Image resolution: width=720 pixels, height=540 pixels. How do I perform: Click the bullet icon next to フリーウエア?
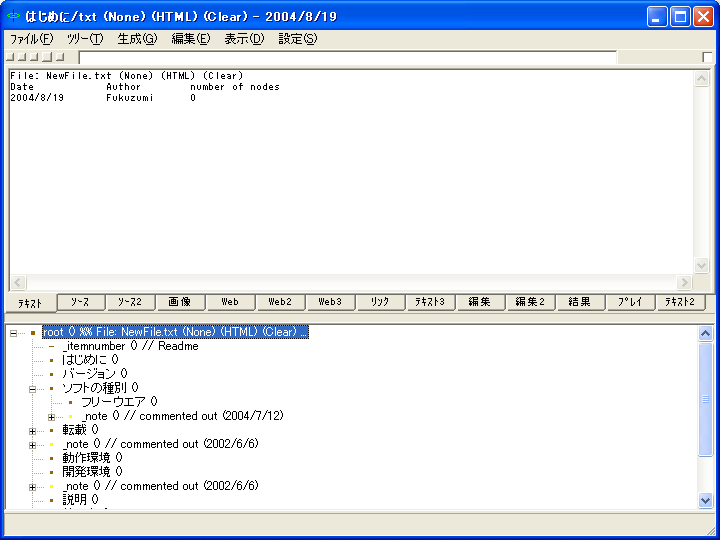tap(71, 402)
